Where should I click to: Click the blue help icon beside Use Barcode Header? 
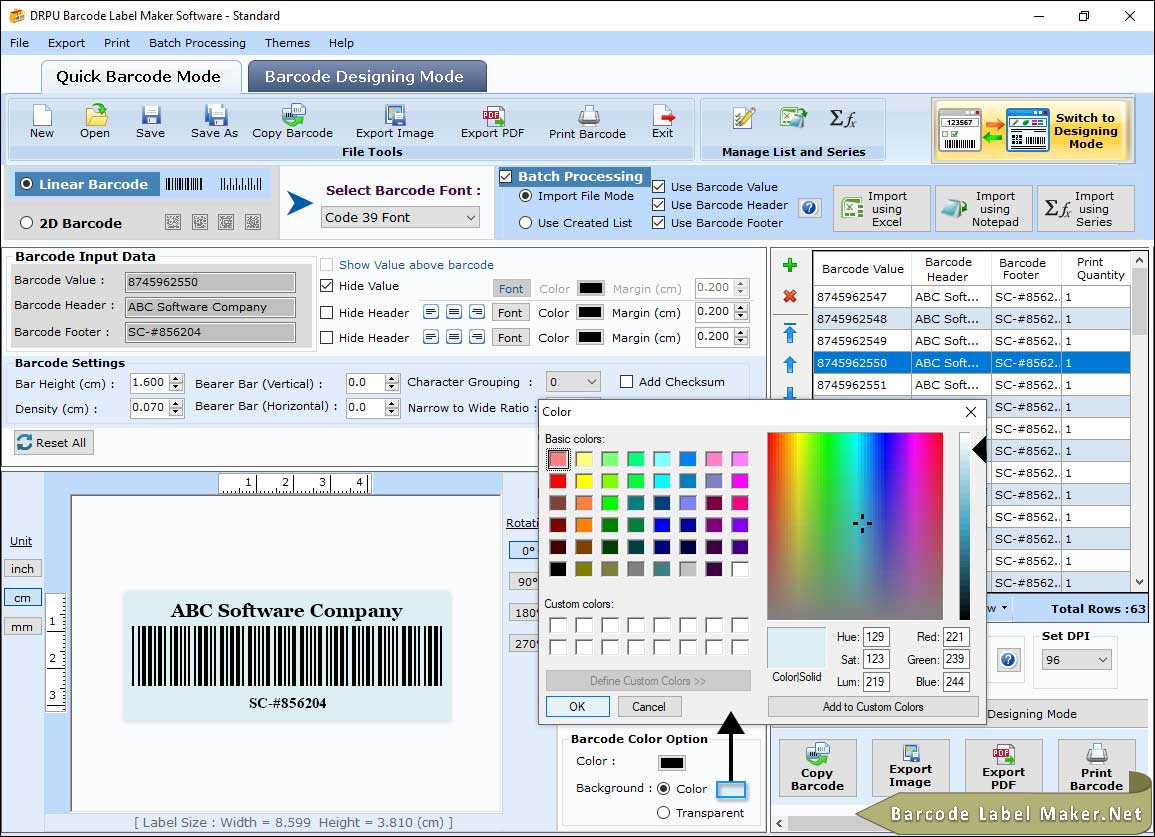point(809,208)
